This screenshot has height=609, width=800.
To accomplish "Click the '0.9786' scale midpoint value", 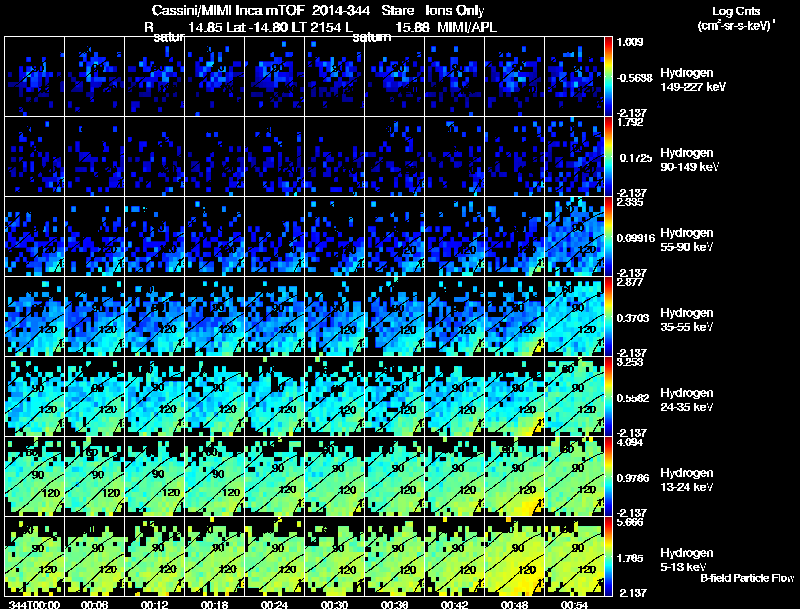I will (x=633, y=478).
